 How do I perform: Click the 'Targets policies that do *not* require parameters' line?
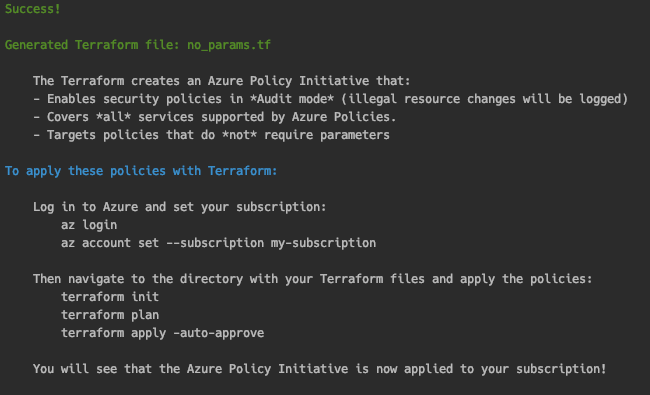pyautogui.click(x=211, y=135)
